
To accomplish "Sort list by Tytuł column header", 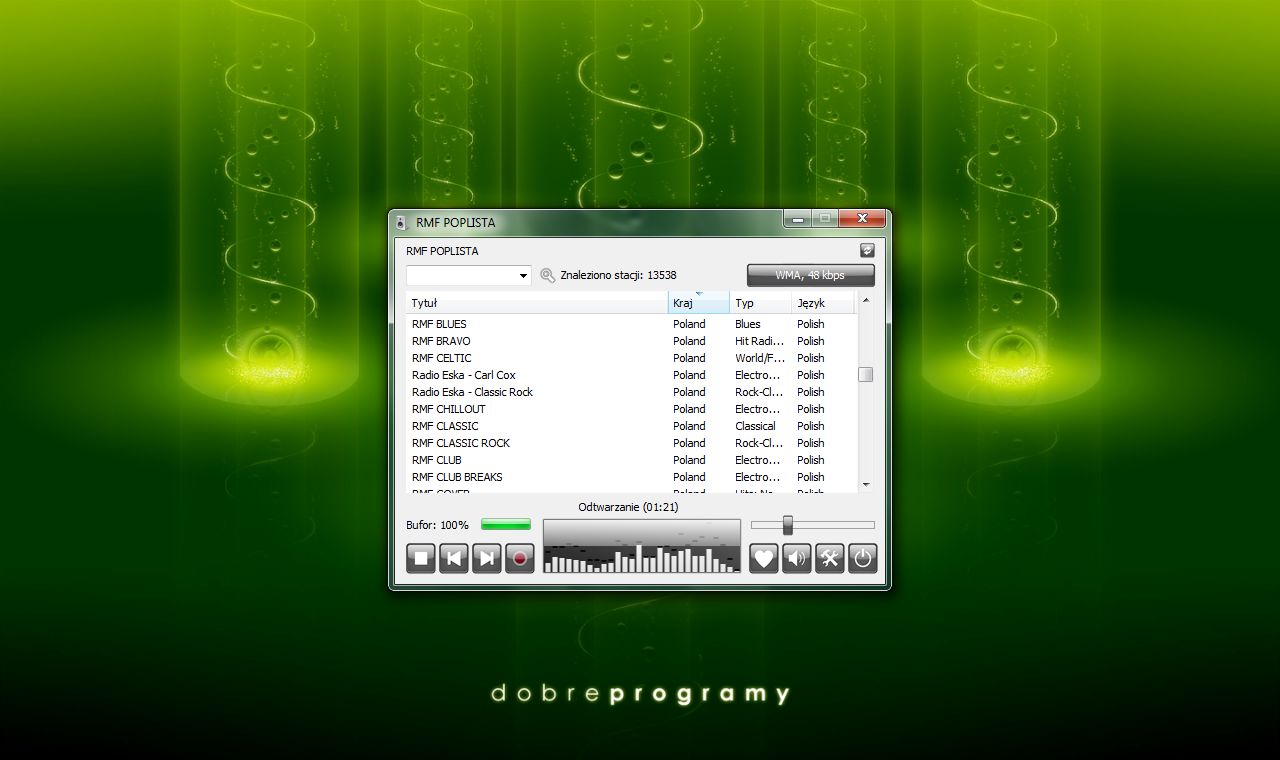I will pos(537,303).
